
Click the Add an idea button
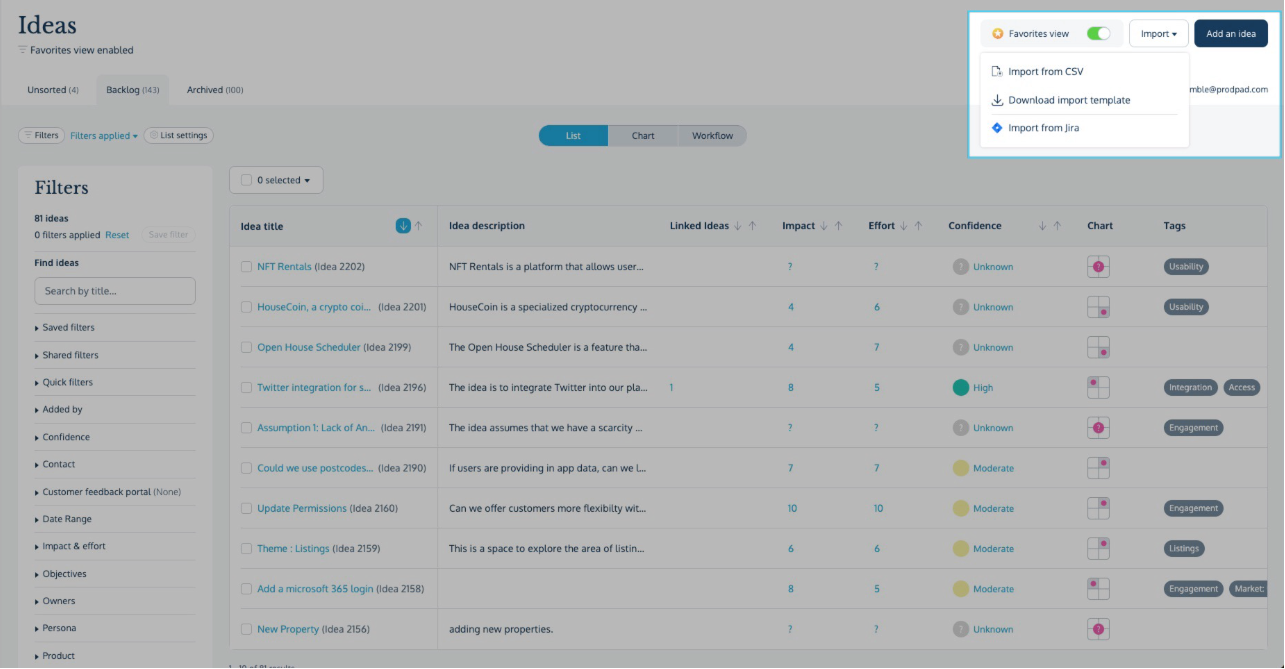click(x=1230, y=34)
